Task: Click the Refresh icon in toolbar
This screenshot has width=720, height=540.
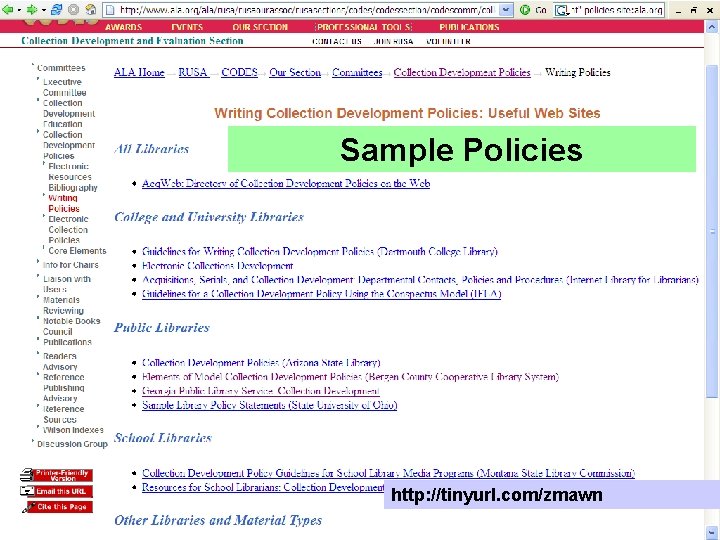Action: click(56, 9)
